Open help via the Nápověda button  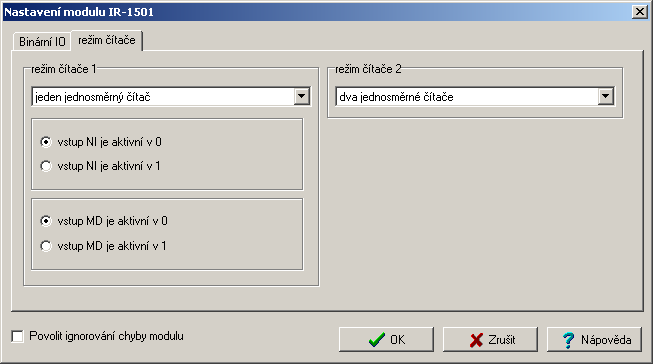click(x=594, y=339)
